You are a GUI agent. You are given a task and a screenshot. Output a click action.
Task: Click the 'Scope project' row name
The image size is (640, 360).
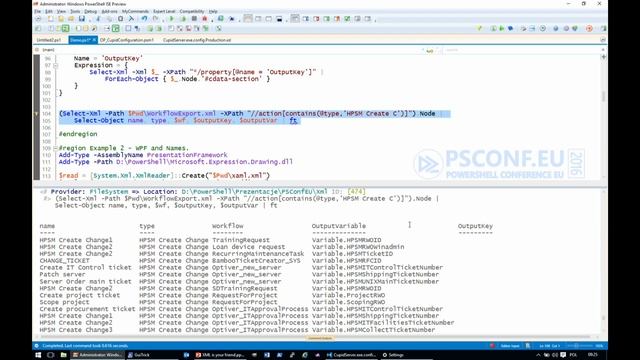(64, 302)
